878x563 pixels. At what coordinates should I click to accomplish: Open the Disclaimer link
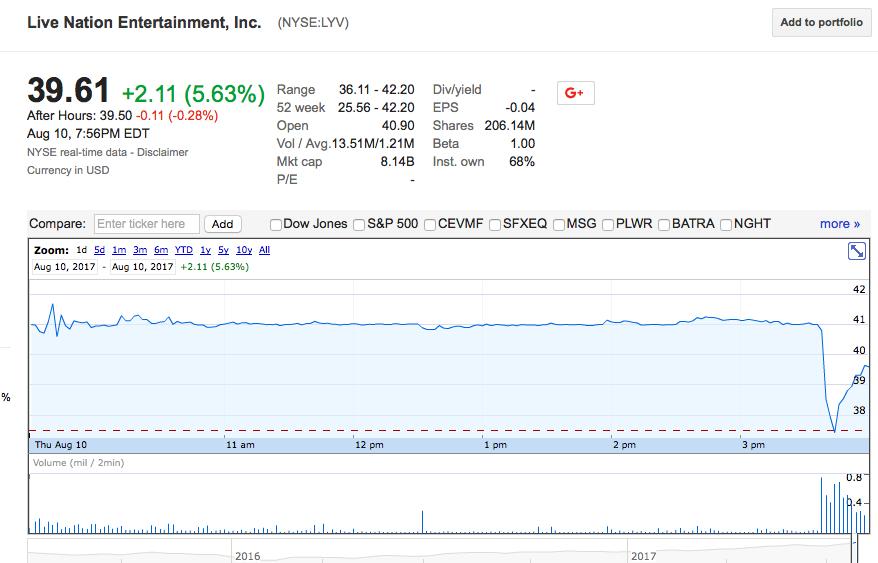pyautogui.click(x=164, y=152)
